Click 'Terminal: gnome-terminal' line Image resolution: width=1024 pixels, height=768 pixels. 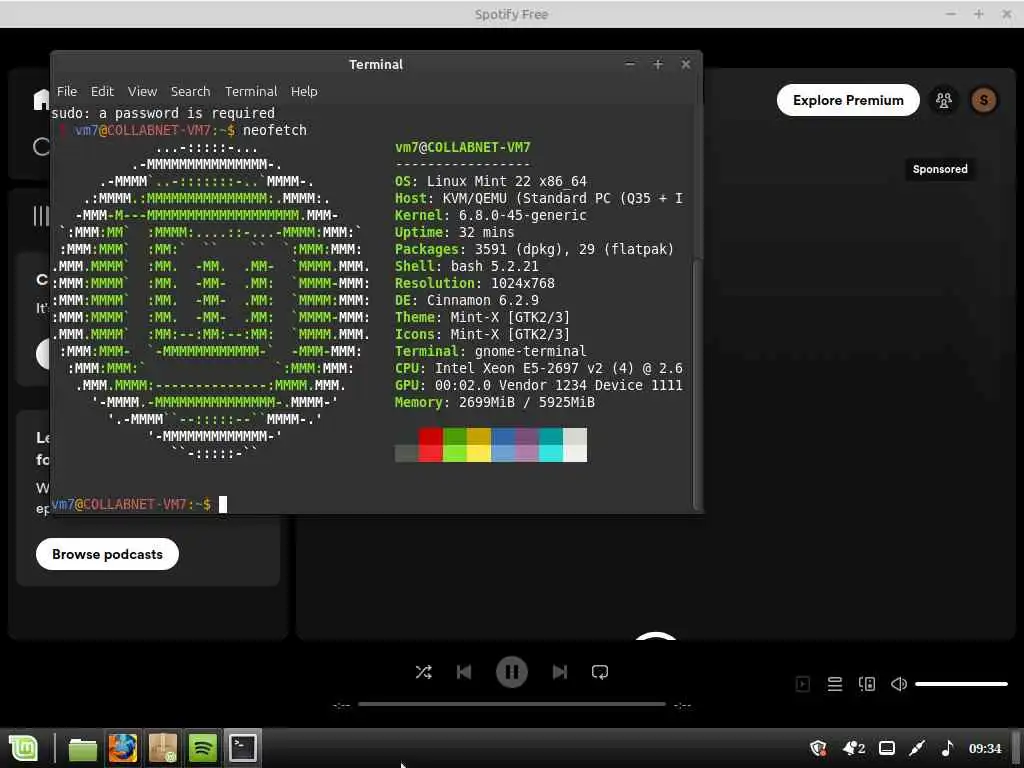[x=490, y=351]
